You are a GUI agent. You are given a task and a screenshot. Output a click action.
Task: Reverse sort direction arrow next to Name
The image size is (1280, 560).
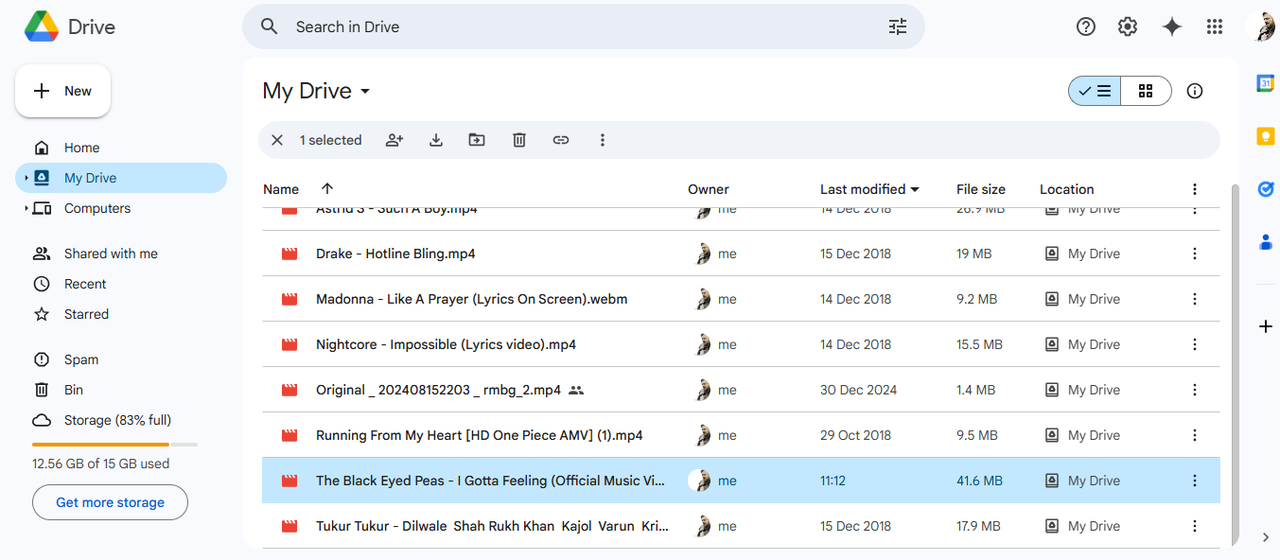click(x=327, y=188)
